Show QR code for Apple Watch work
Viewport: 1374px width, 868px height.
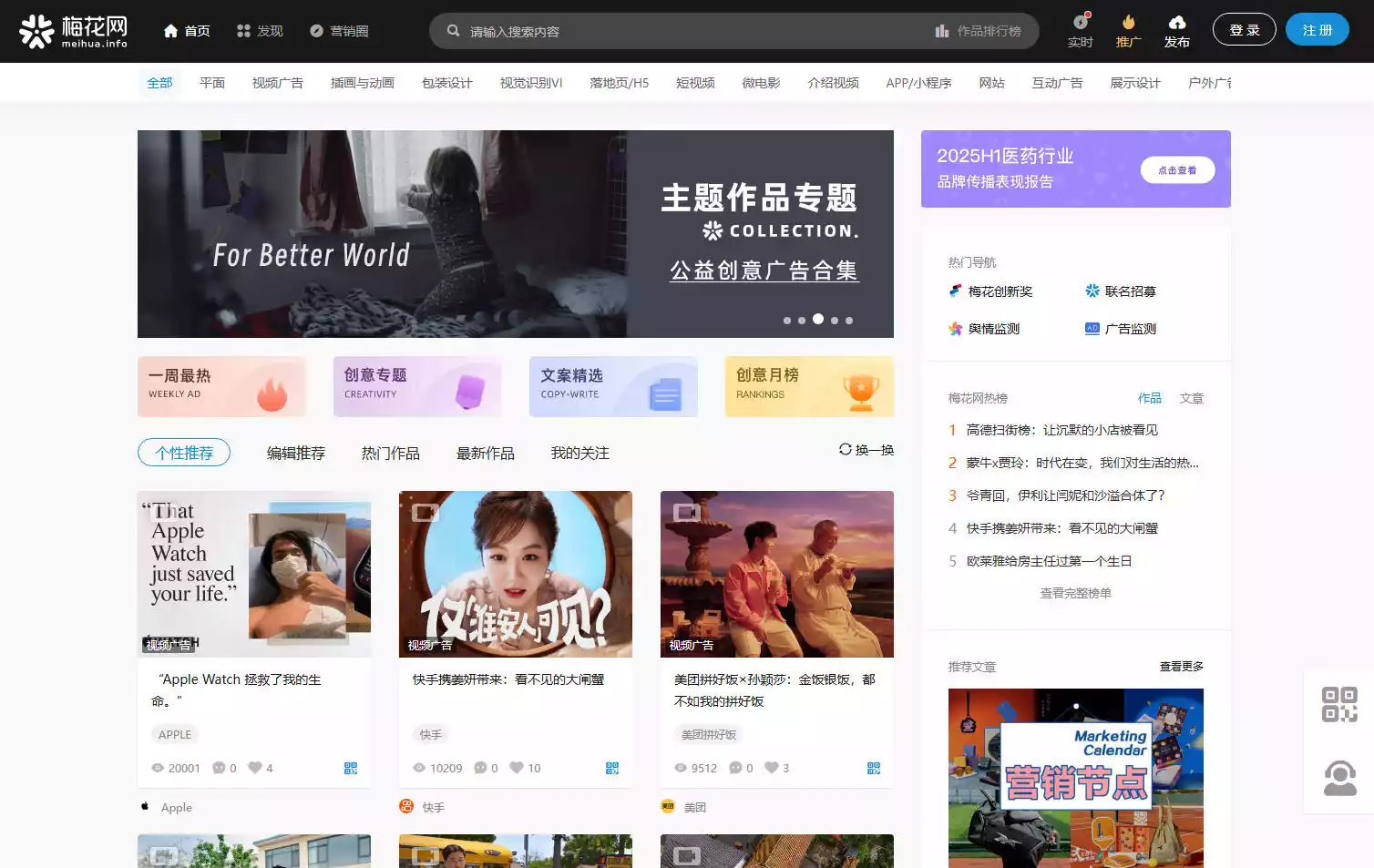(x=351, y=768)
